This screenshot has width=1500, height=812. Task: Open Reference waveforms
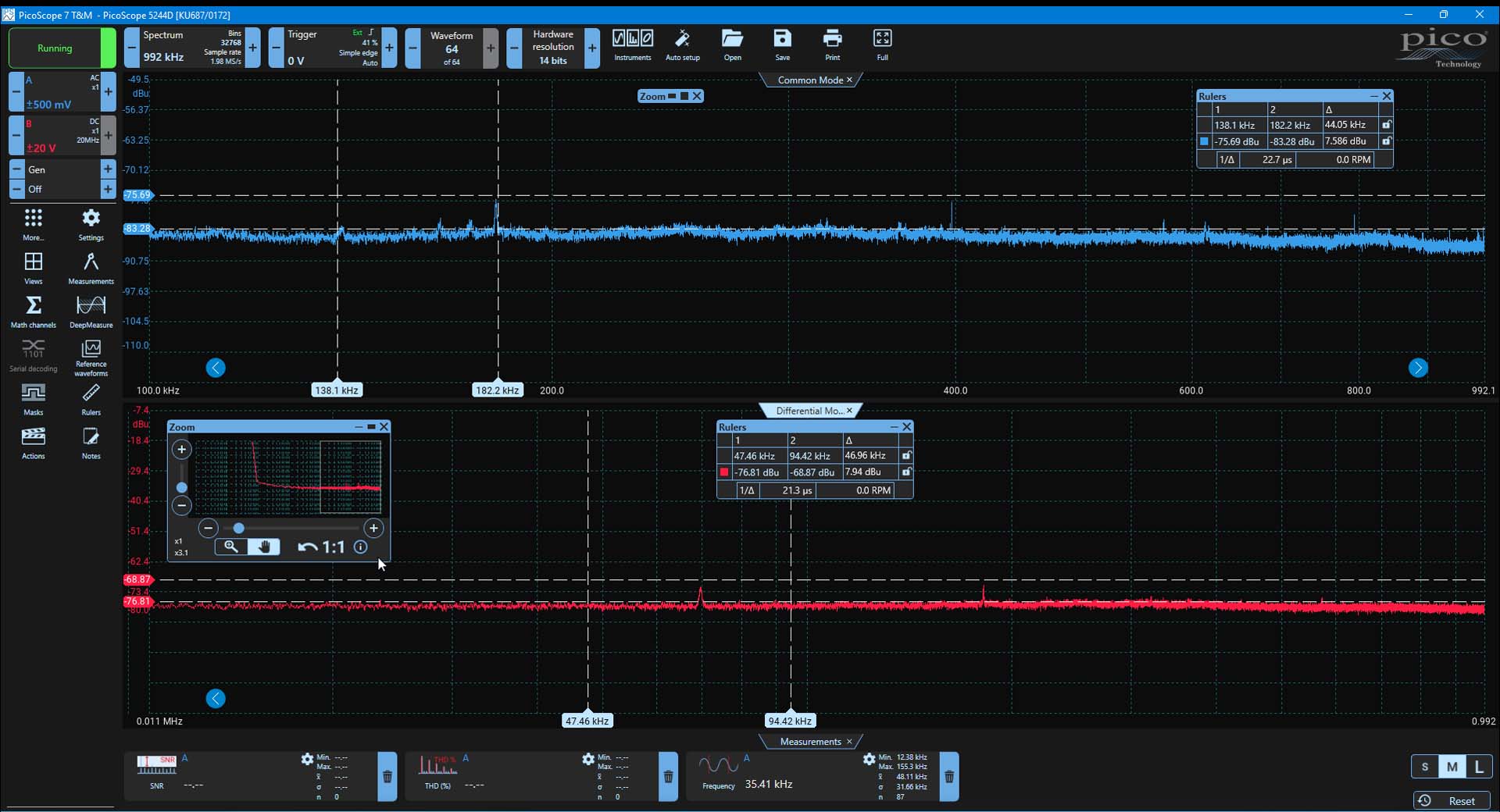pyautogui.click(x=91, y=358)
